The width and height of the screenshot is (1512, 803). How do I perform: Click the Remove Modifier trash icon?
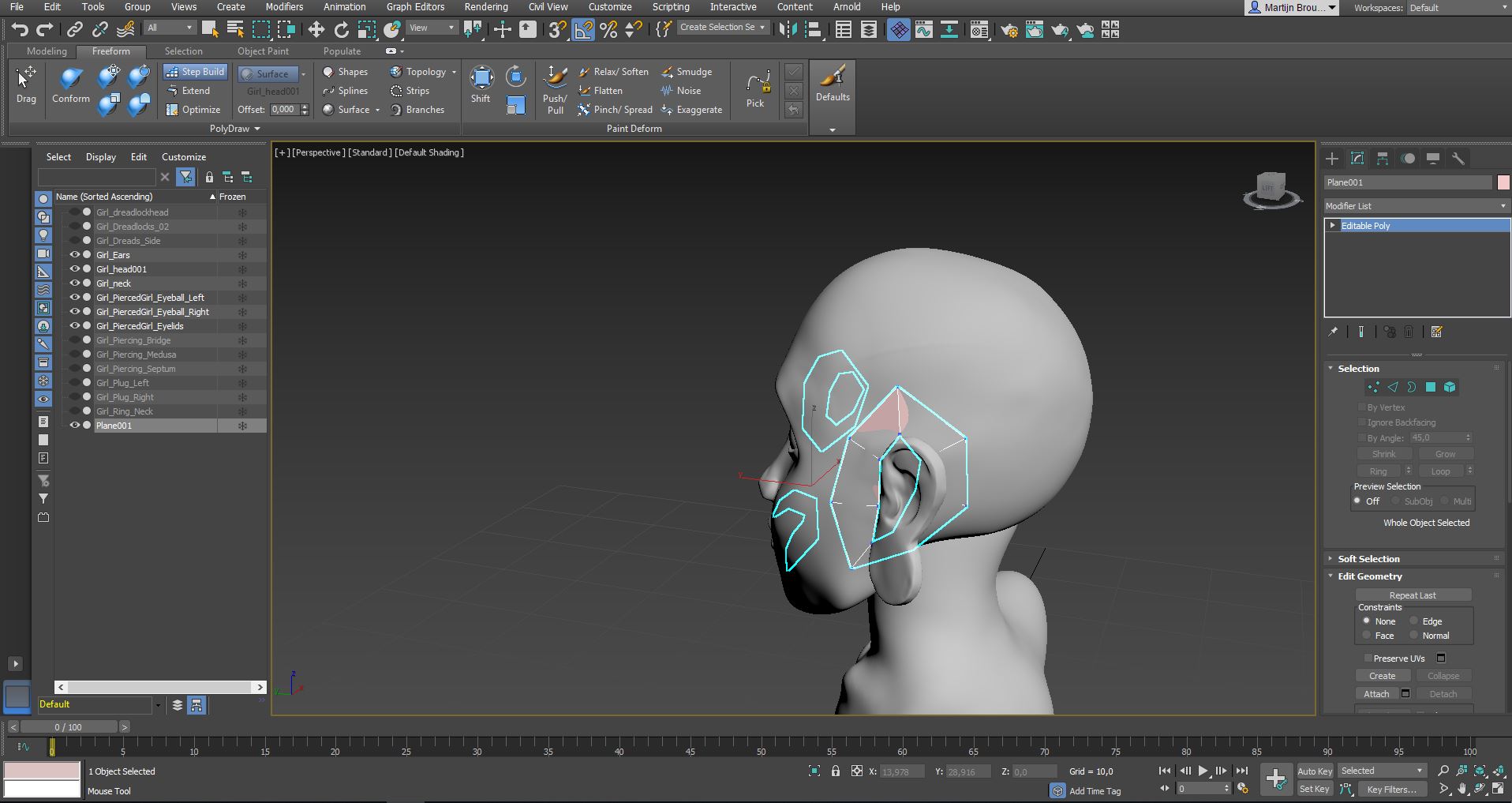(1408, 332)
